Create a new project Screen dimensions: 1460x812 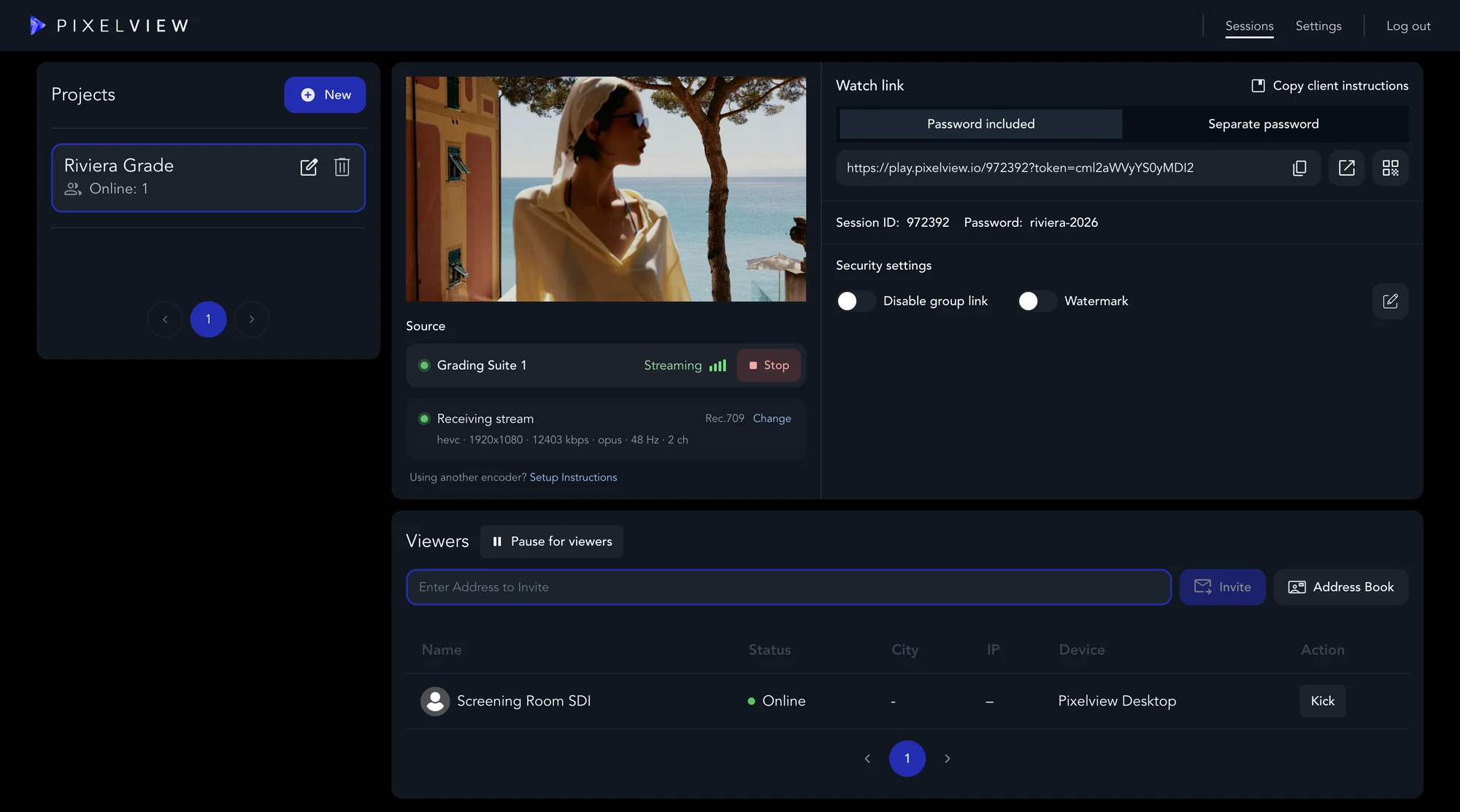point(325,95)
